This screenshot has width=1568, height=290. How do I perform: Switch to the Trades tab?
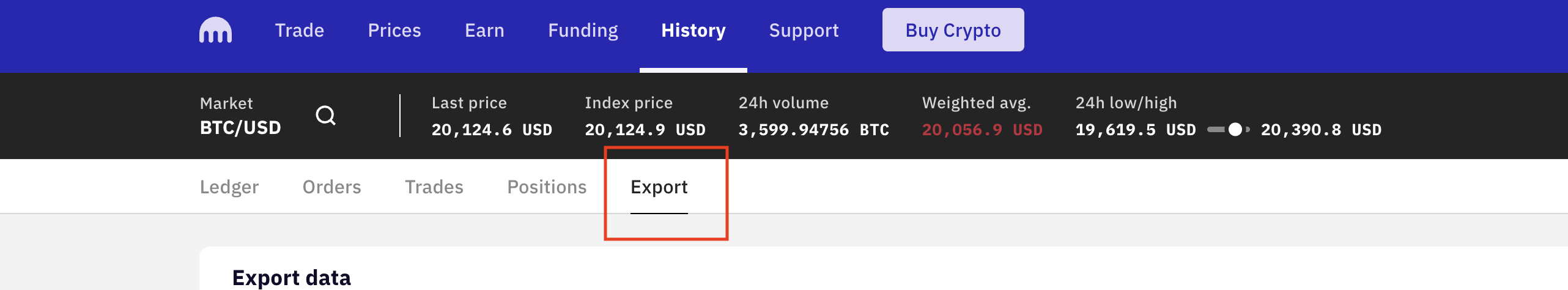pos(434,187)
